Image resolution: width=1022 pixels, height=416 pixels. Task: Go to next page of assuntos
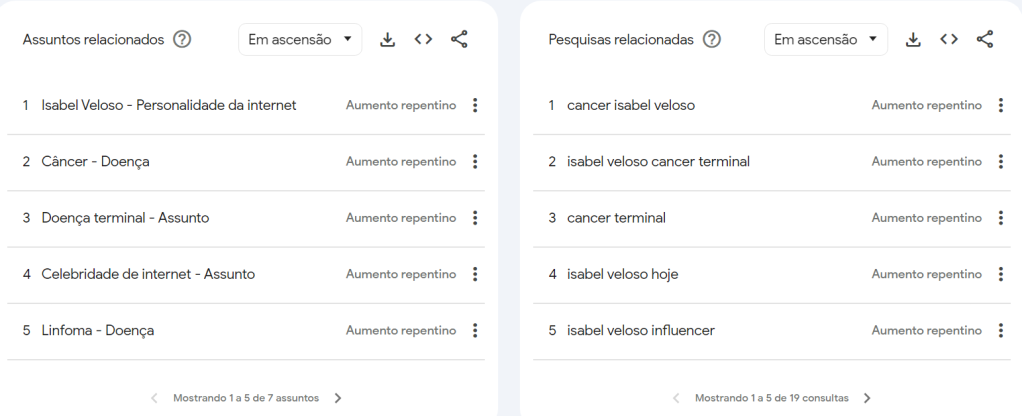(x=338, y=398)
